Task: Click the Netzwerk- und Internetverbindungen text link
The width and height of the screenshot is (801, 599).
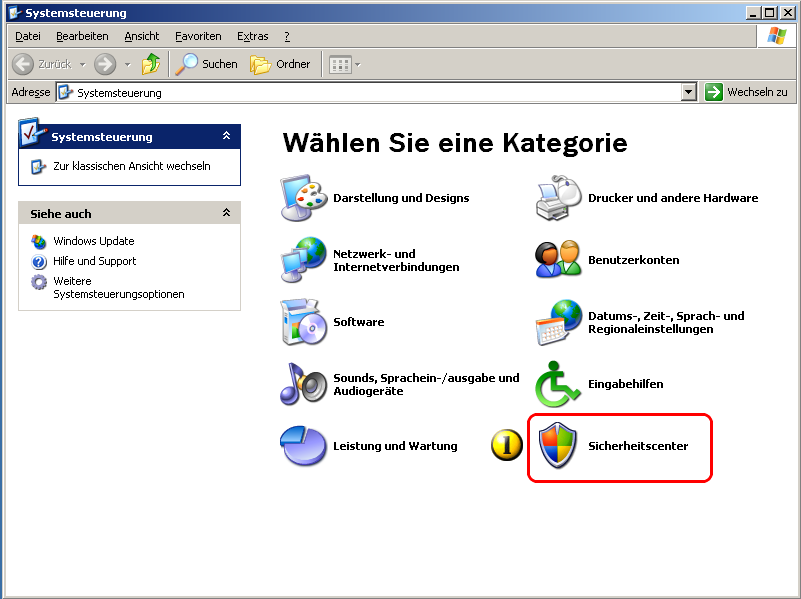Action: (396, 260)
